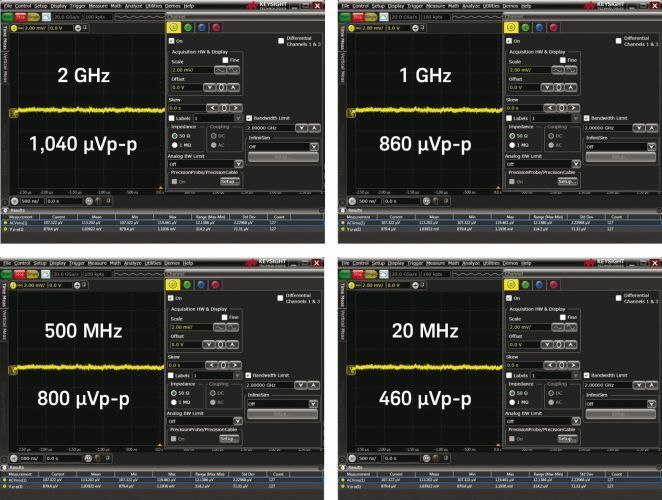Select channel 4 red tab in 2 GHz screen
This screenshot has height=500, width=662.
216,27
